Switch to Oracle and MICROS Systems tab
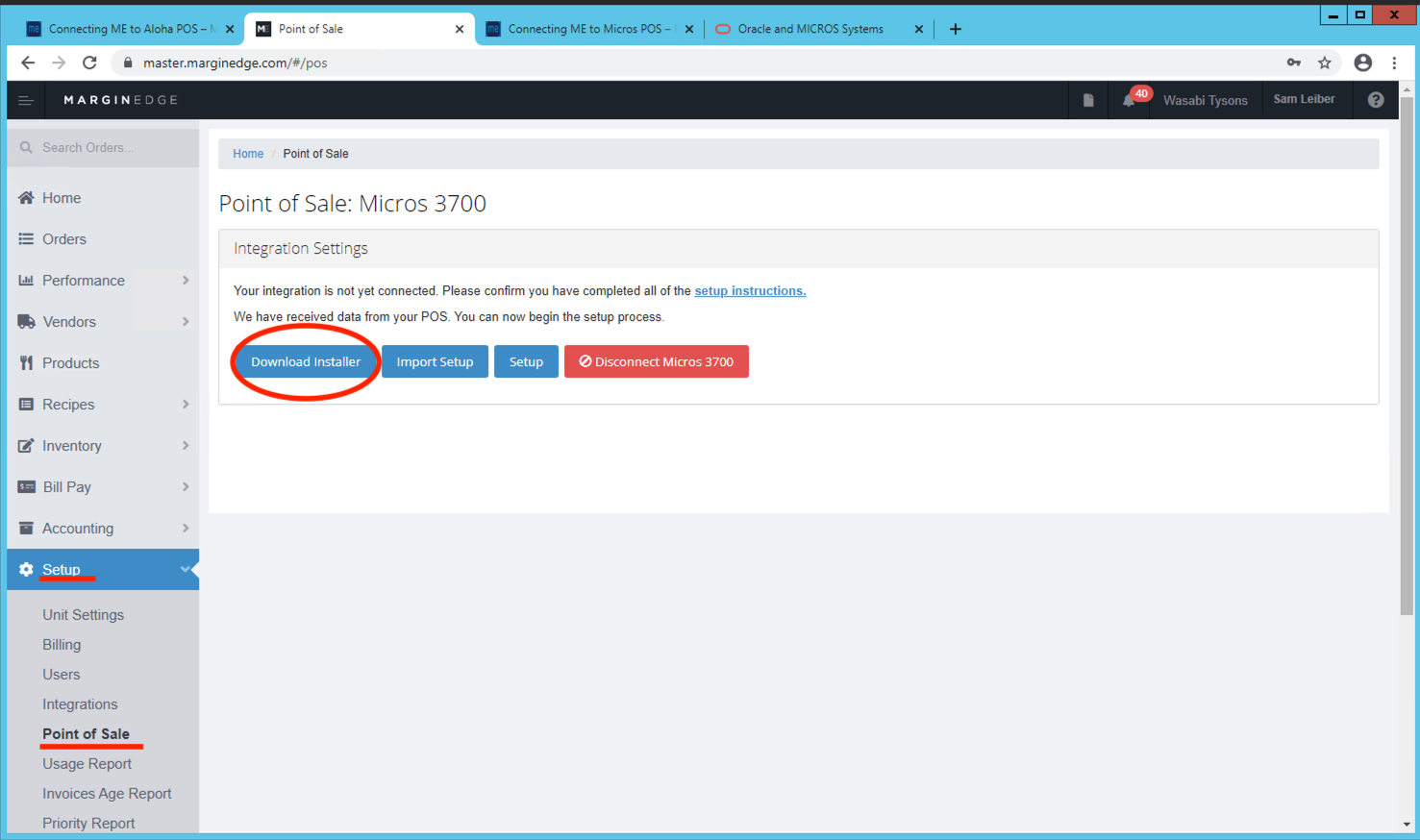This screenshot has height=840, width=1420. point(810,29)
